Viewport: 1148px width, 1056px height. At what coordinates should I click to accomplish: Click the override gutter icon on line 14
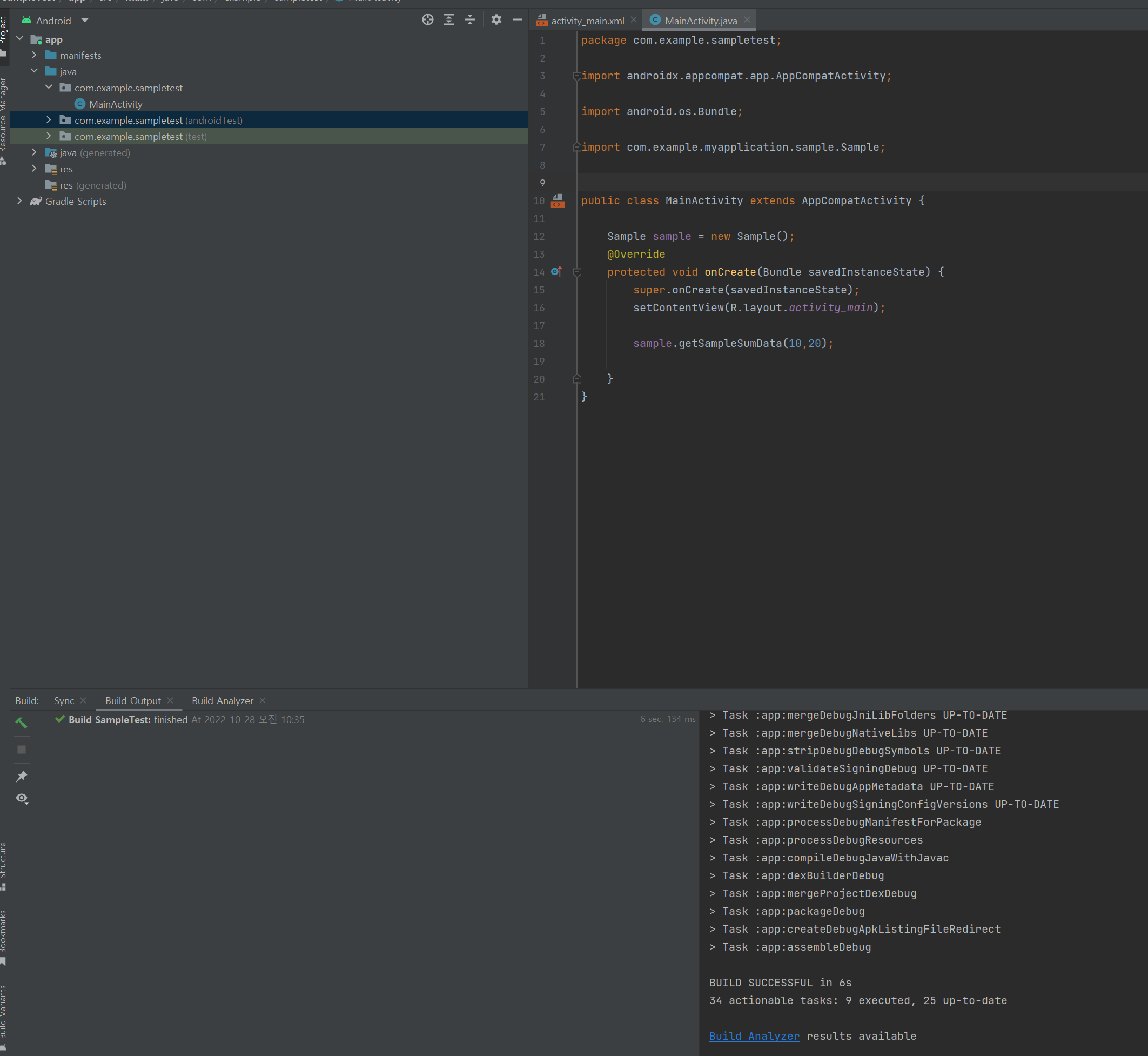[556, 272]
